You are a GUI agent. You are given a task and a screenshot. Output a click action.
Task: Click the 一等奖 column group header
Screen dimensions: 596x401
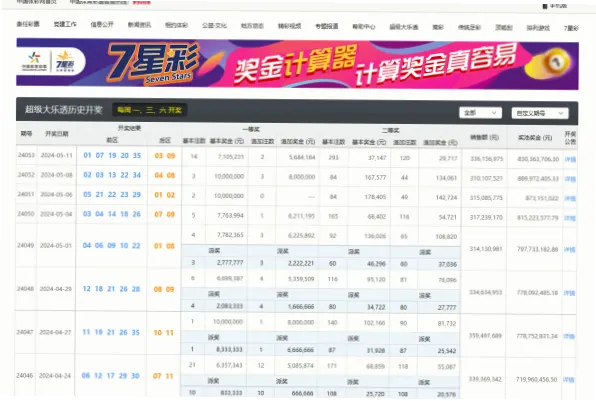point(251,130)
